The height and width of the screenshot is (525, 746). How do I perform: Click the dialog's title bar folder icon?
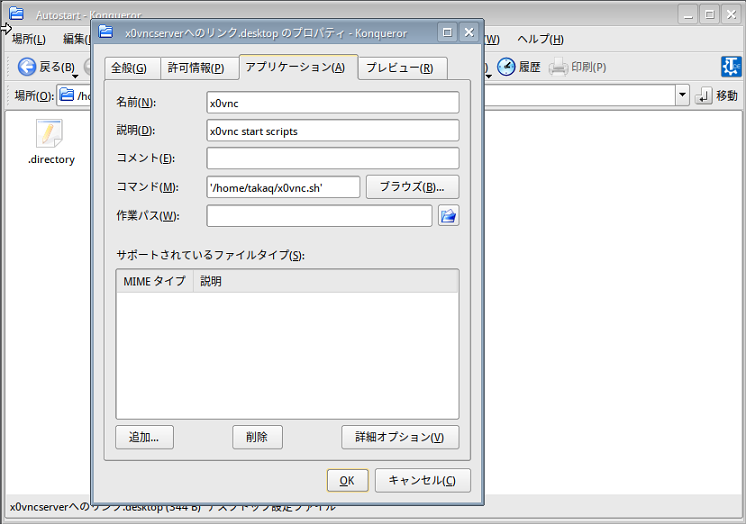[106, 32]
